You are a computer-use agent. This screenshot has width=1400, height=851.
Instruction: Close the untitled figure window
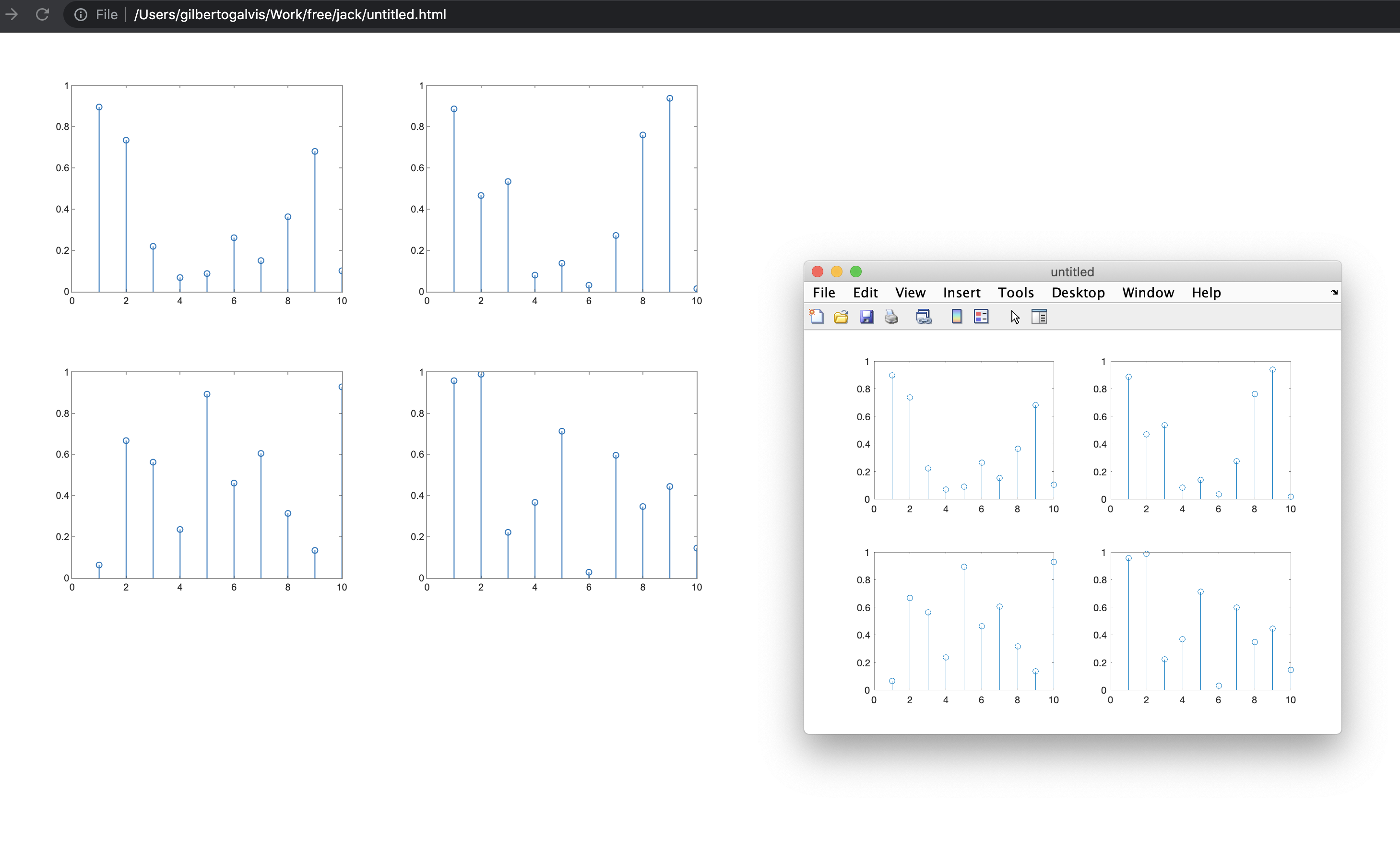coord(818,272)
